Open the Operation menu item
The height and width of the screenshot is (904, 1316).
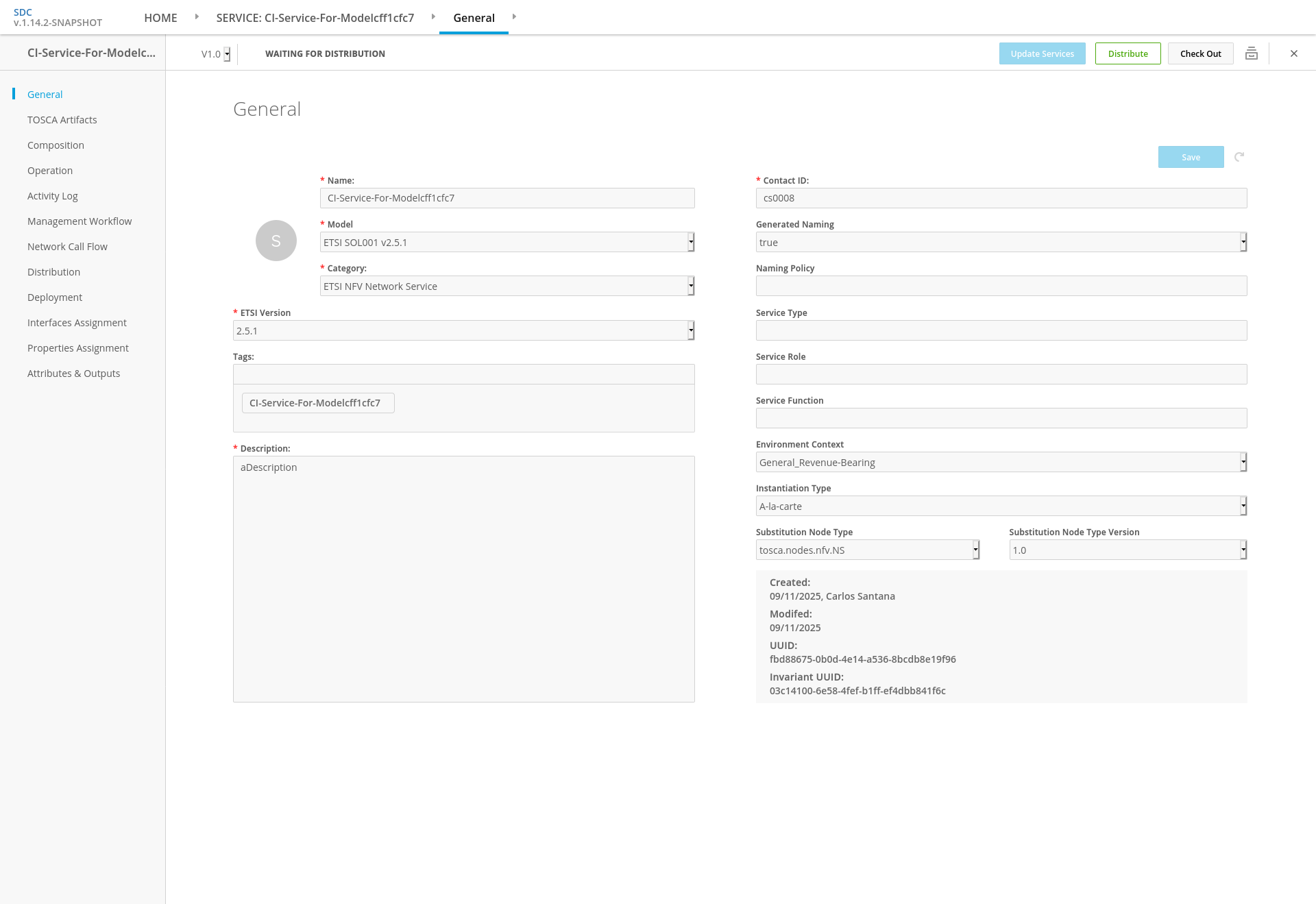coord(50,171)
